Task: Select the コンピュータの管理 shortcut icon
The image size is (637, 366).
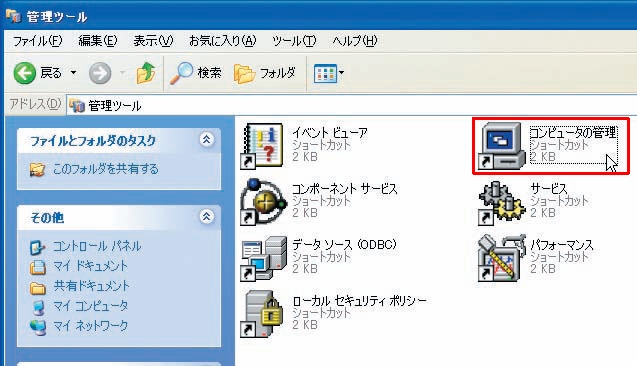Action: (x=501, y=145)
